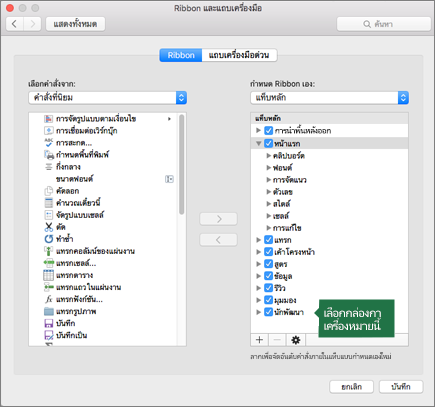
Task: Open the gear settings menu under the tab list
Action: tap(296, 340)
